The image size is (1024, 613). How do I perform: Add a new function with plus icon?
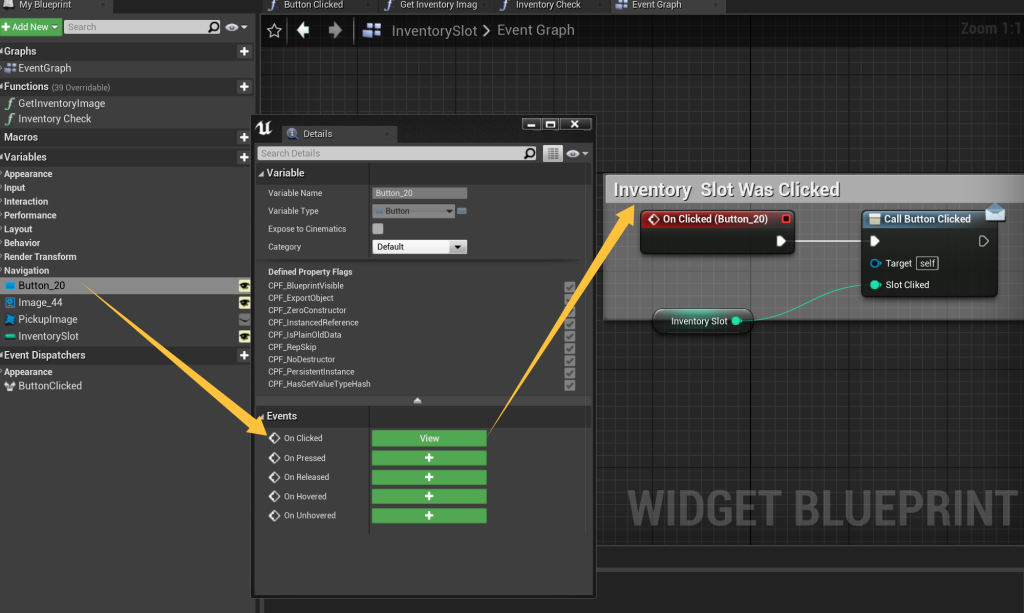pos(244,87)
